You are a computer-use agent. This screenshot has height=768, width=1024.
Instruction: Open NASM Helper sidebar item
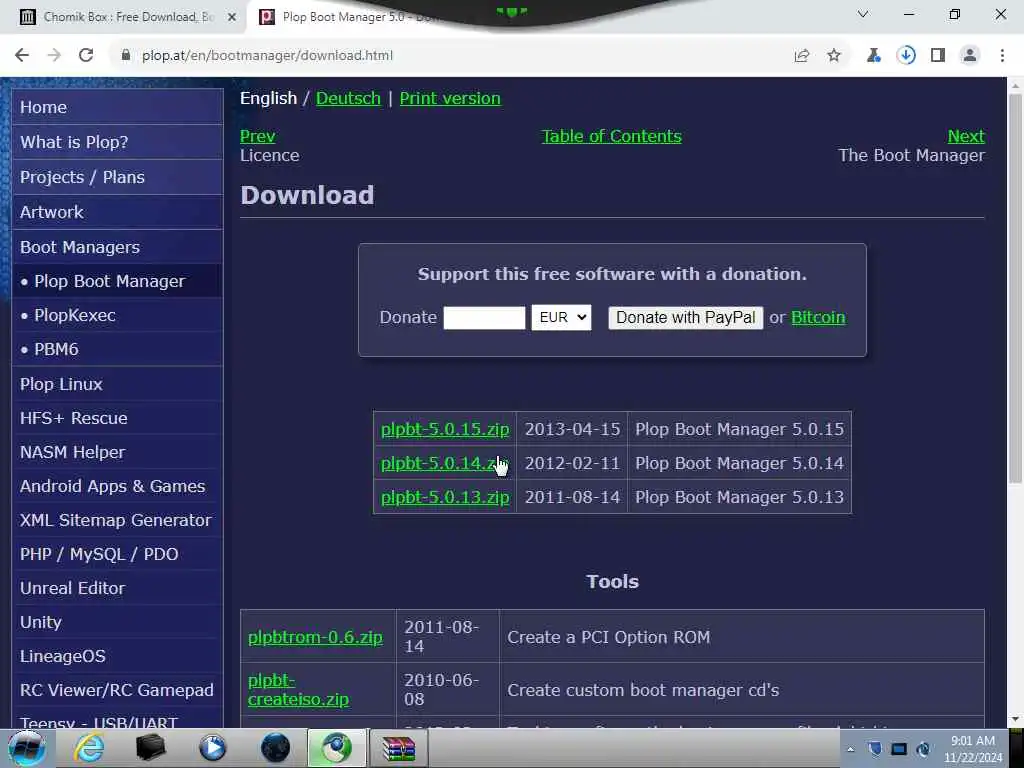click(x=118, y=452)
